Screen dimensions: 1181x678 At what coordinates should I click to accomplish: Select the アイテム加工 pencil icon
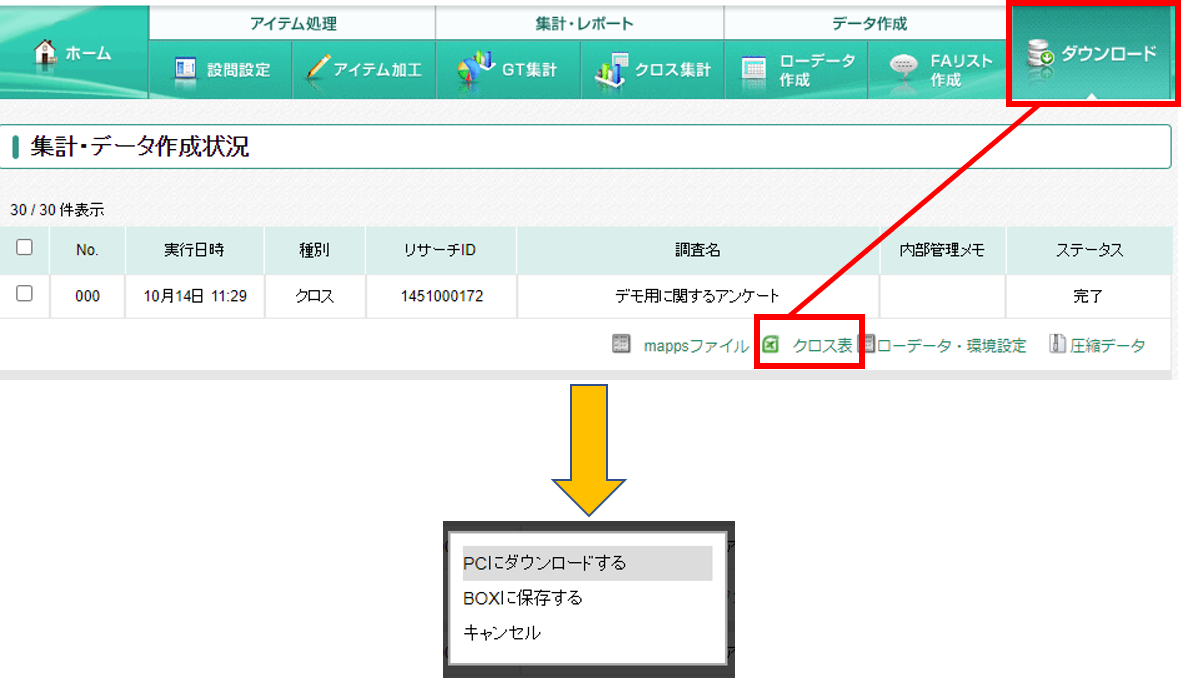click(317, 68)
